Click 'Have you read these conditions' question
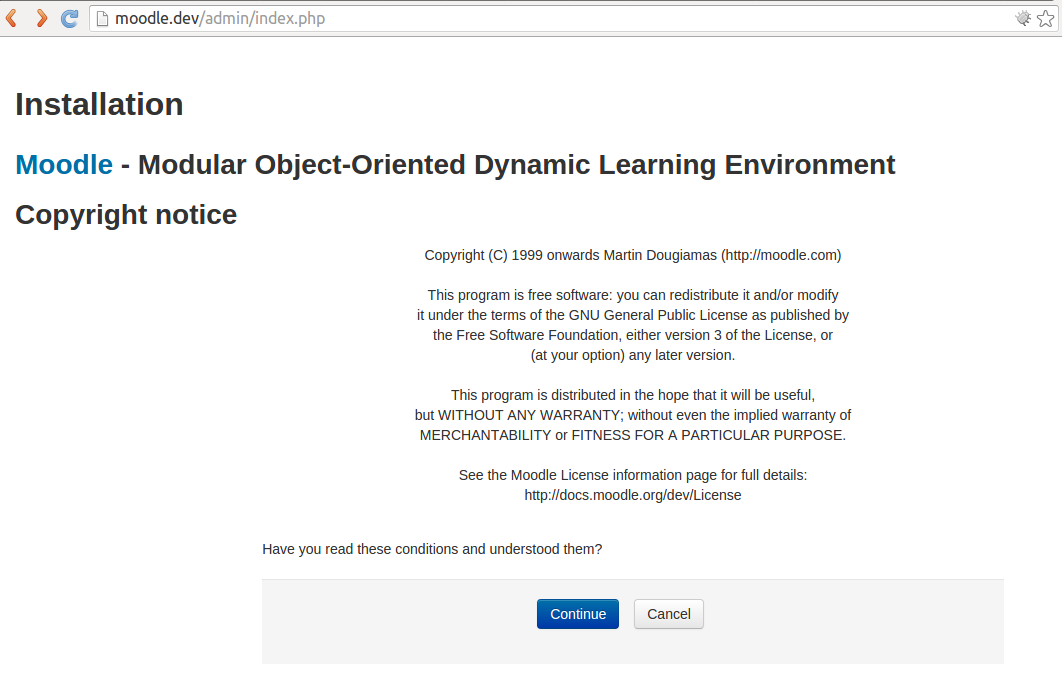1062x684 pixels. click(x=432, y=549)
